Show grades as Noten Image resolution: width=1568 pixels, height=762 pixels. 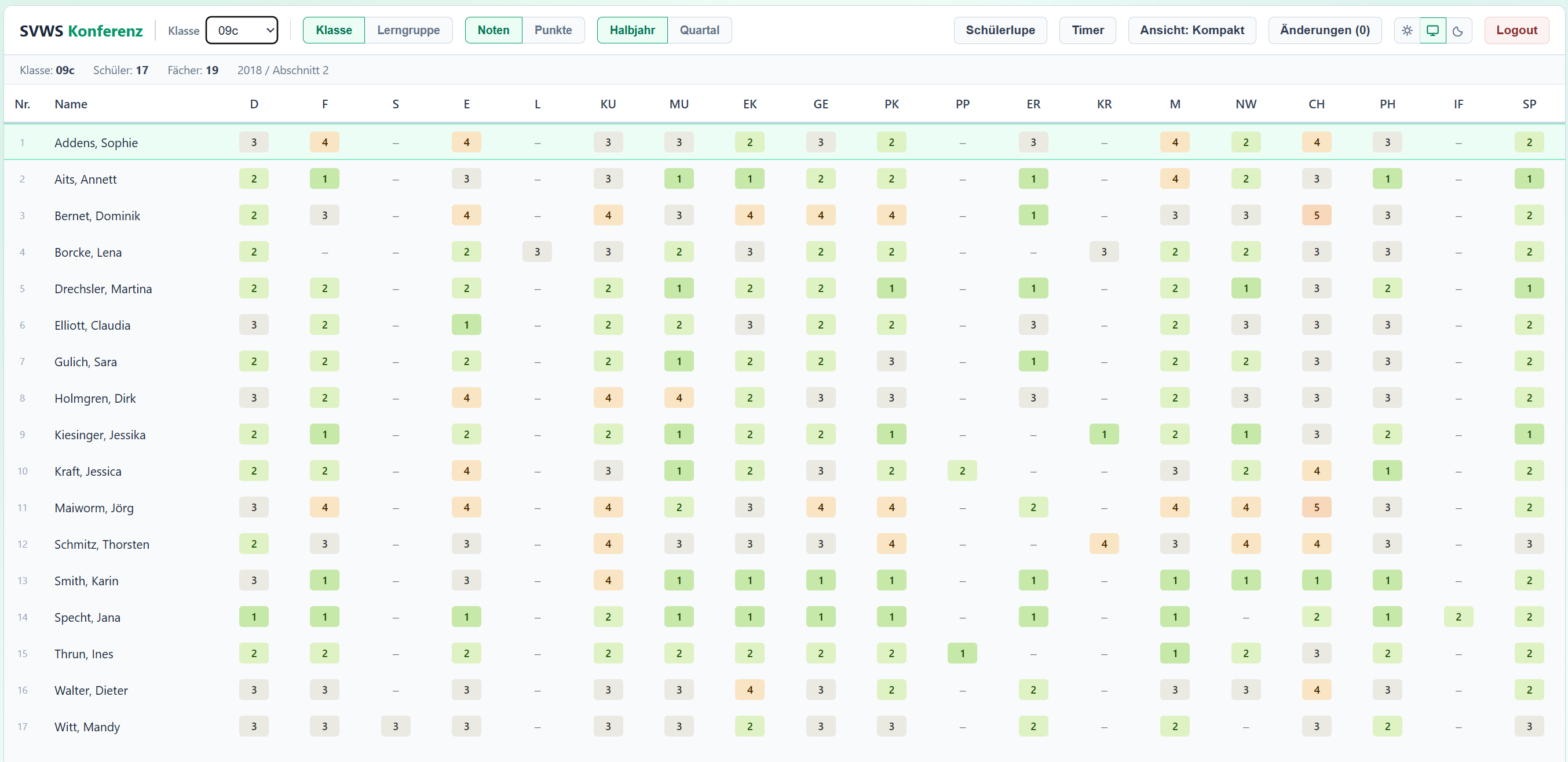[x=493, y=31]
